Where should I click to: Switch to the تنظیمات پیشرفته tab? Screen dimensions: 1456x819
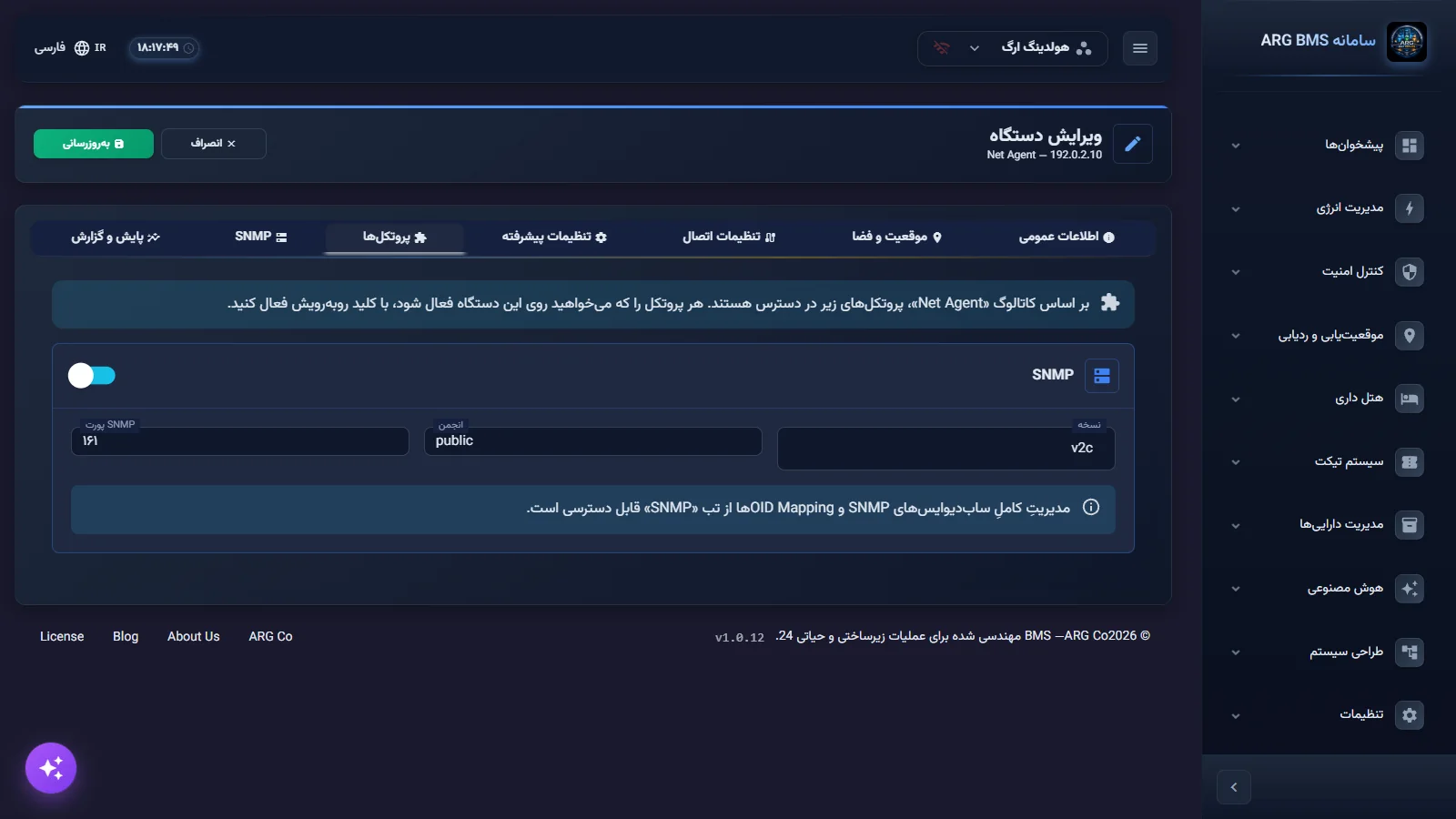554,237
